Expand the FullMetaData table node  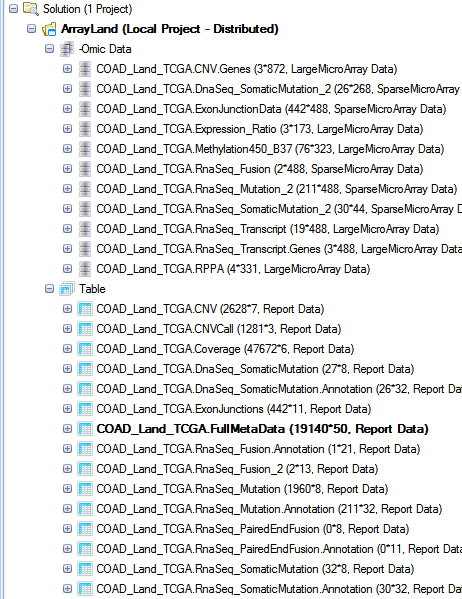[x=67, y=429]
